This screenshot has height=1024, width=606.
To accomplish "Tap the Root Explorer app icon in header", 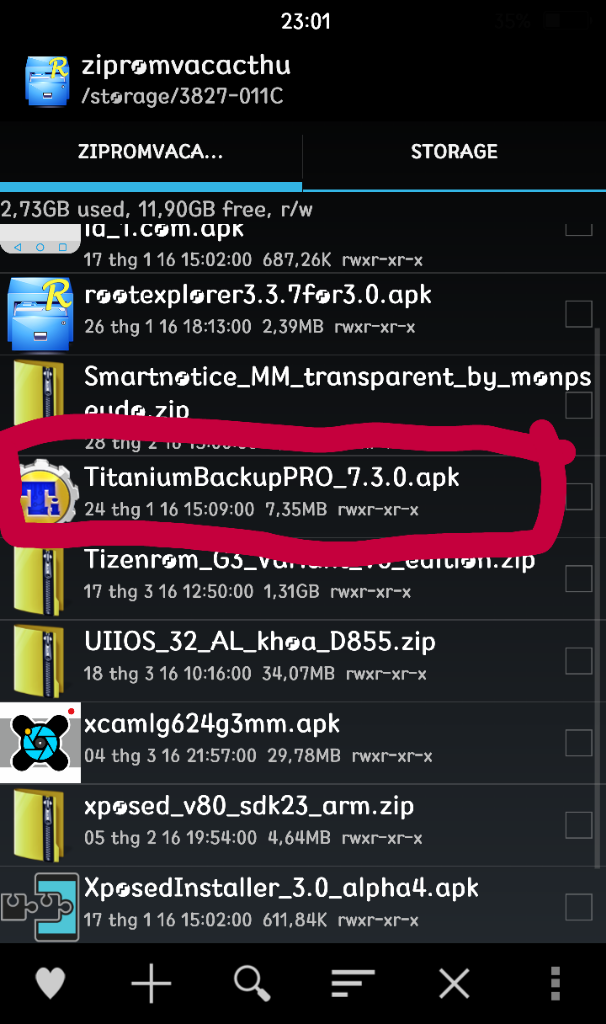I will pos(47,81).
